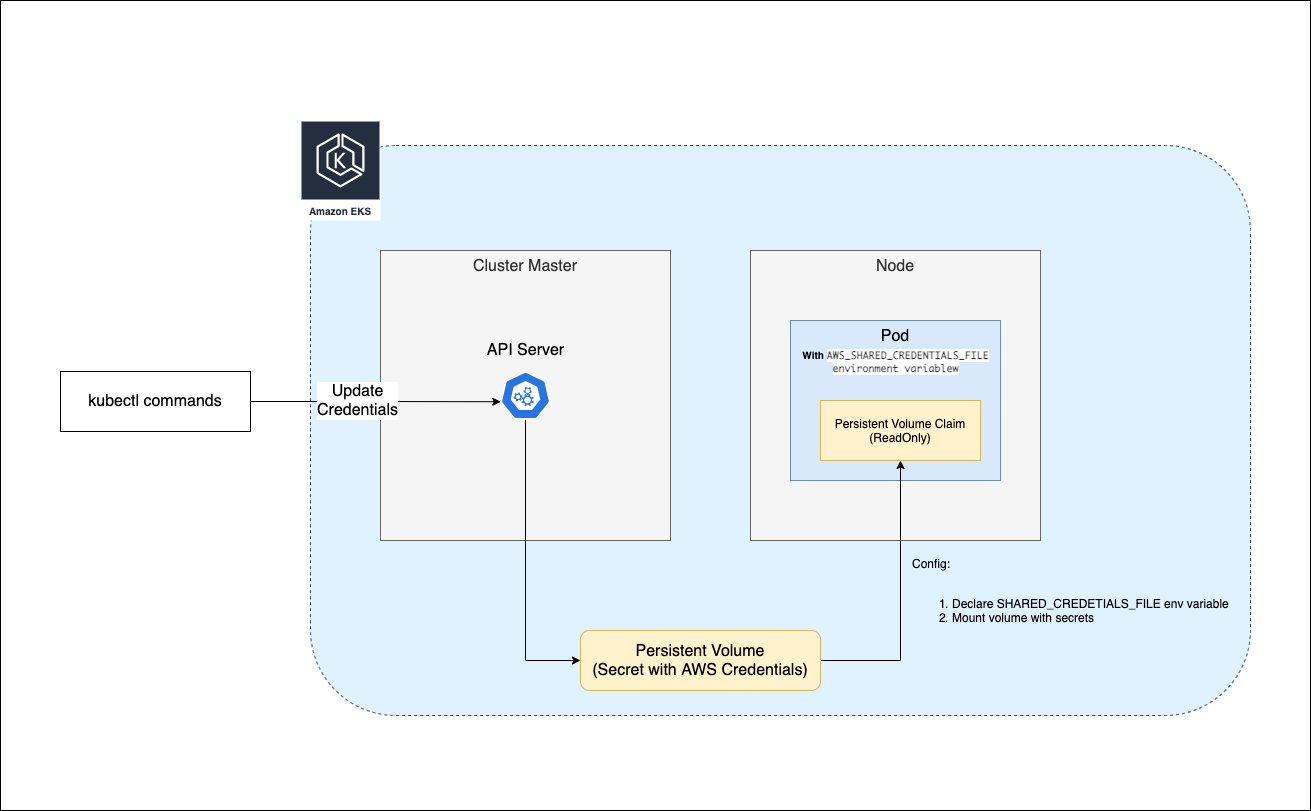1311x811 pixels.
Task: Click the Cluster Master title label
Action: (x=525, y=265)
